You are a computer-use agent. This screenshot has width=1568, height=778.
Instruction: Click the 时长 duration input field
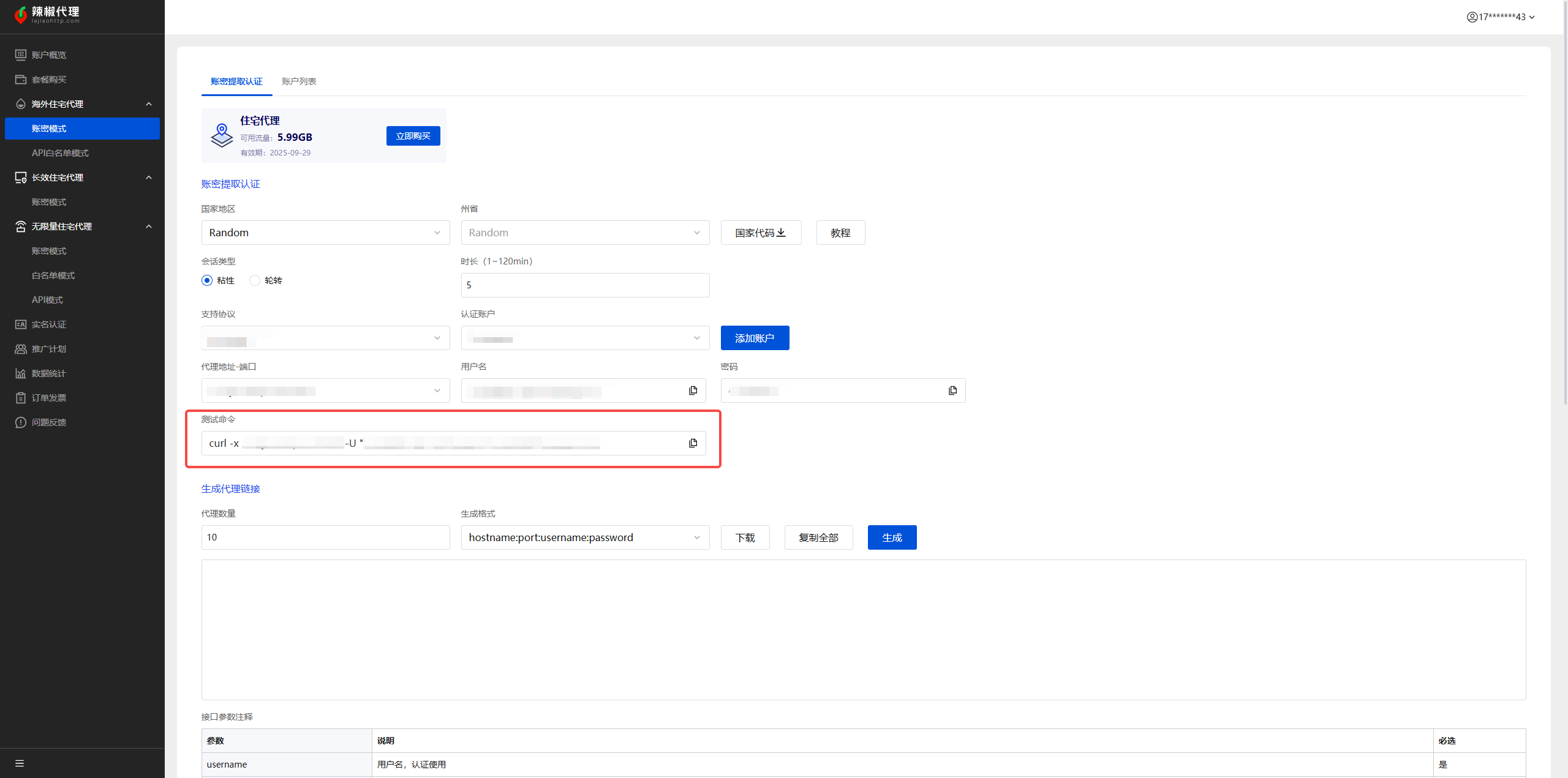585,285
